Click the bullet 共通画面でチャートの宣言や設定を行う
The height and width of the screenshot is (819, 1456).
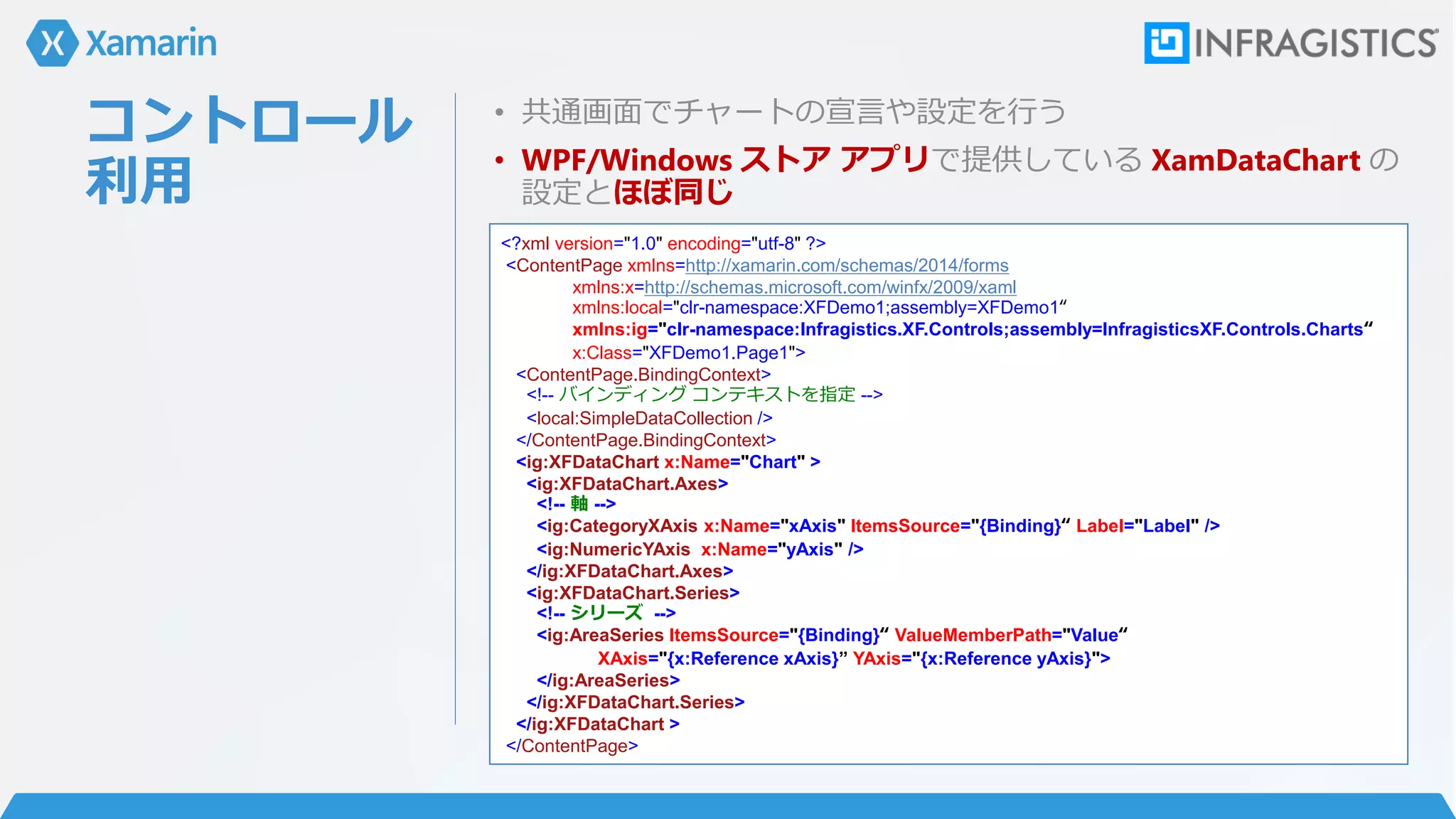tap(793, 112)
